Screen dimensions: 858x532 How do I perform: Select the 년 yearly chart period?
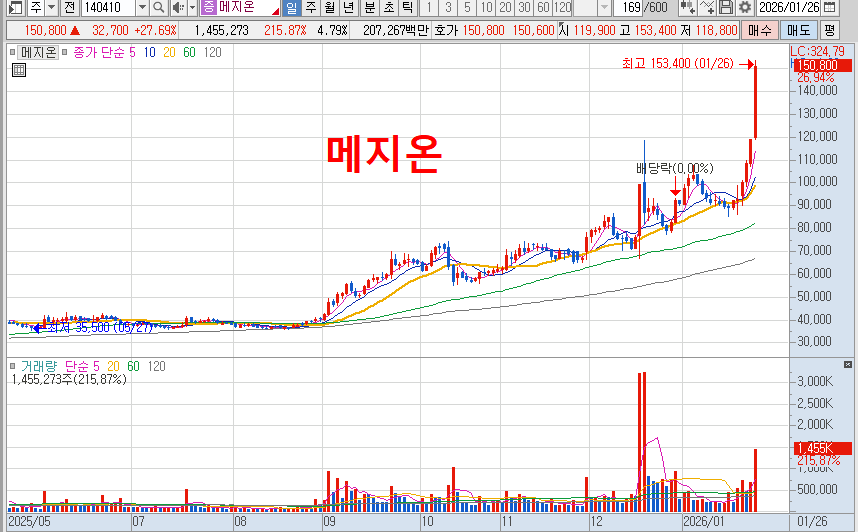click(x=348, y=8)
